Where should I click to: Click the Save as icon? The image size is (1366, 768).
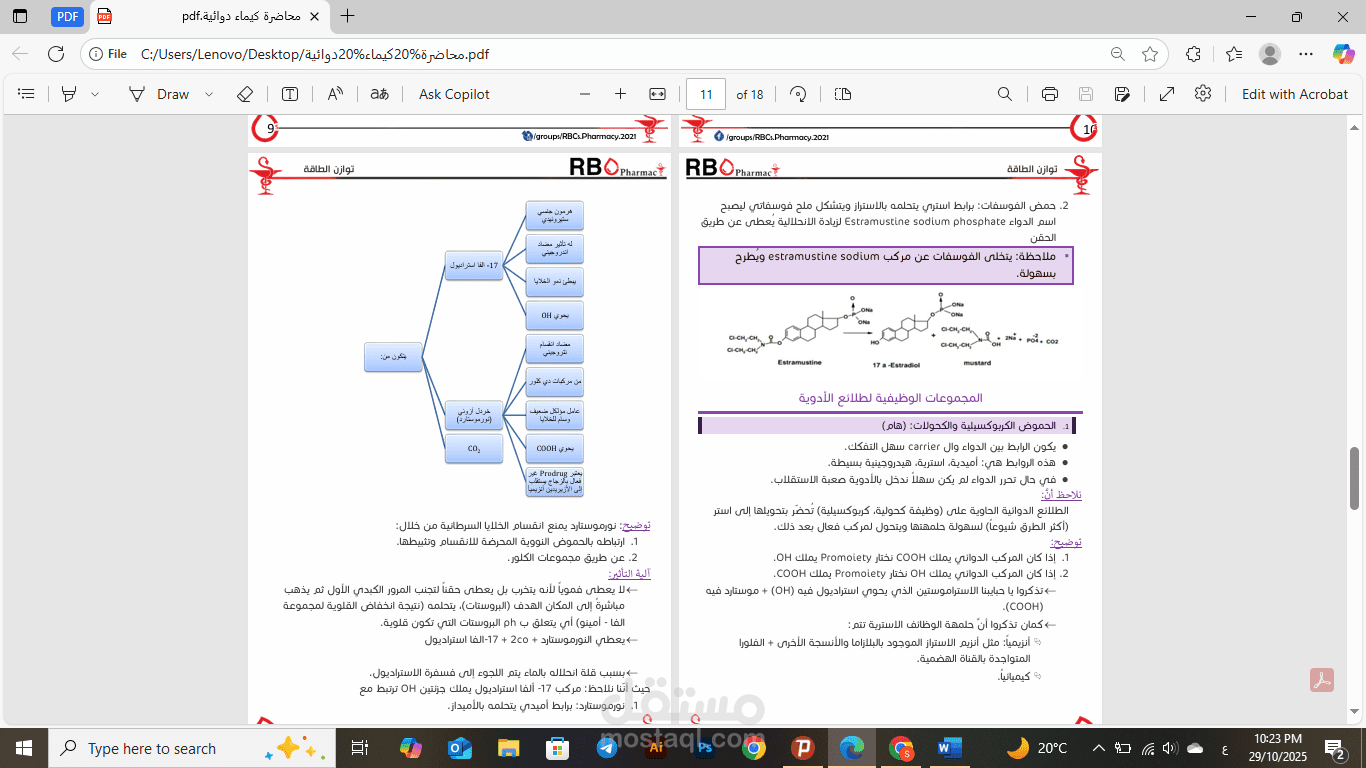click(1122, 94)
